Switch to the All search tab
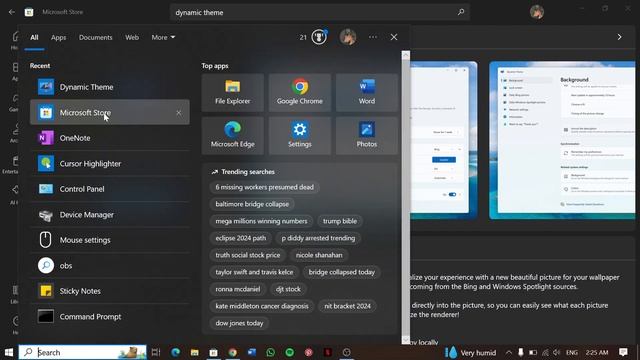Screen dimensions: 640x360 click(34, 37)
